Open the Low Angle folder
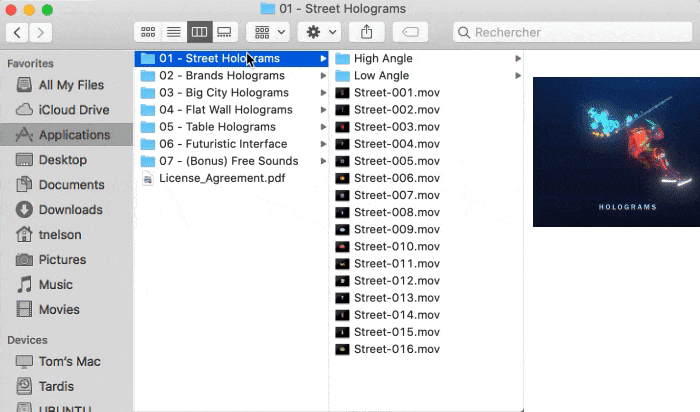The image size is (700, 412). (x=426, y=75)
